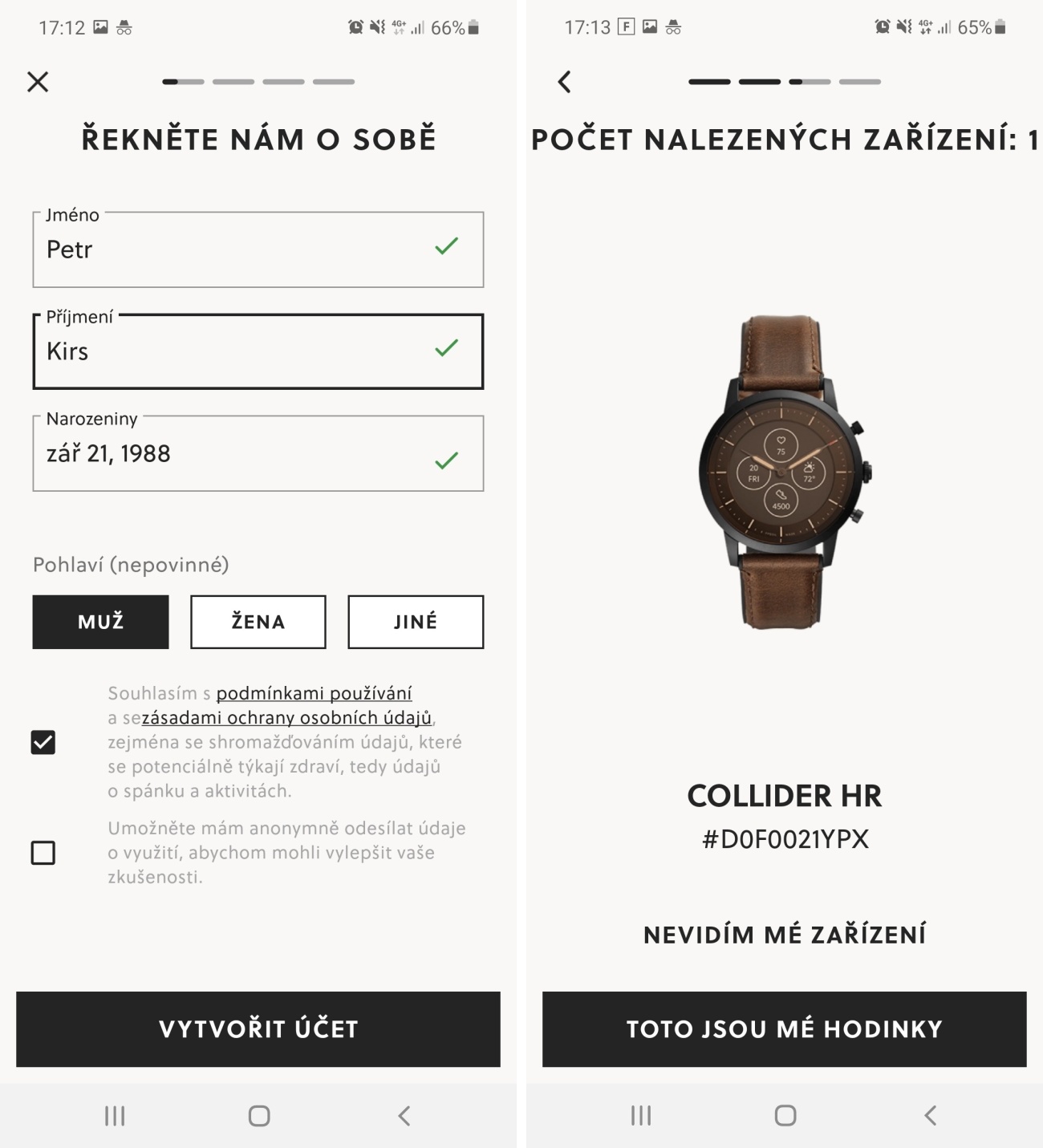Tap the left phone's home navigation icon

point(259,1116)
